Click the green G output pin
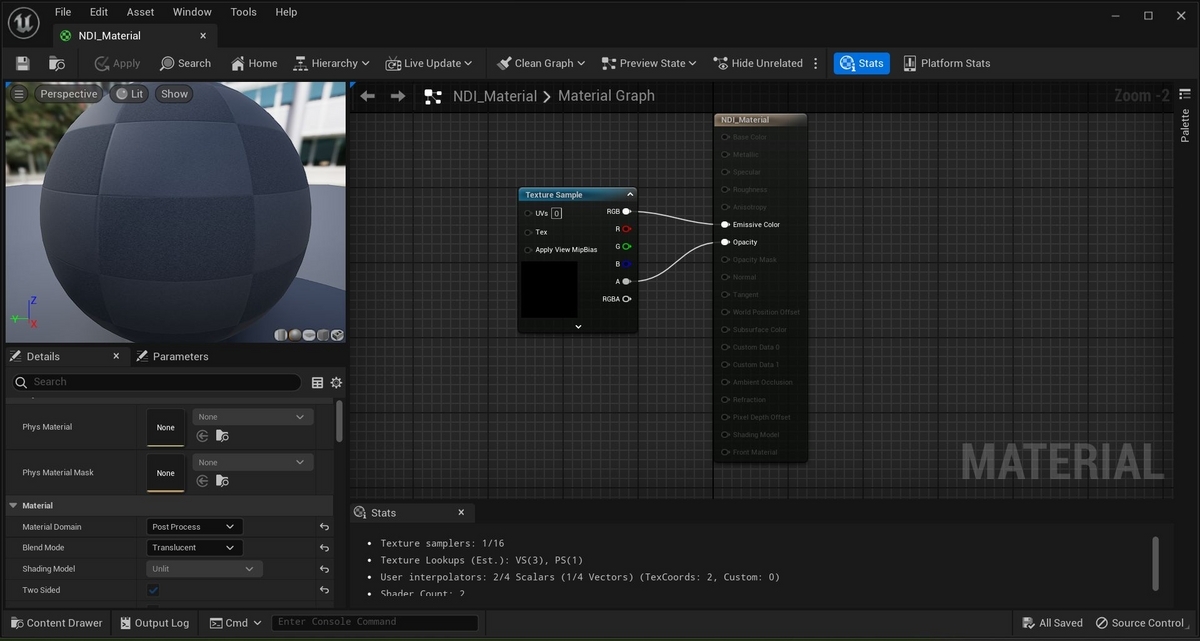The width and height of the screenshot is (1200, 641). (626, 246)
